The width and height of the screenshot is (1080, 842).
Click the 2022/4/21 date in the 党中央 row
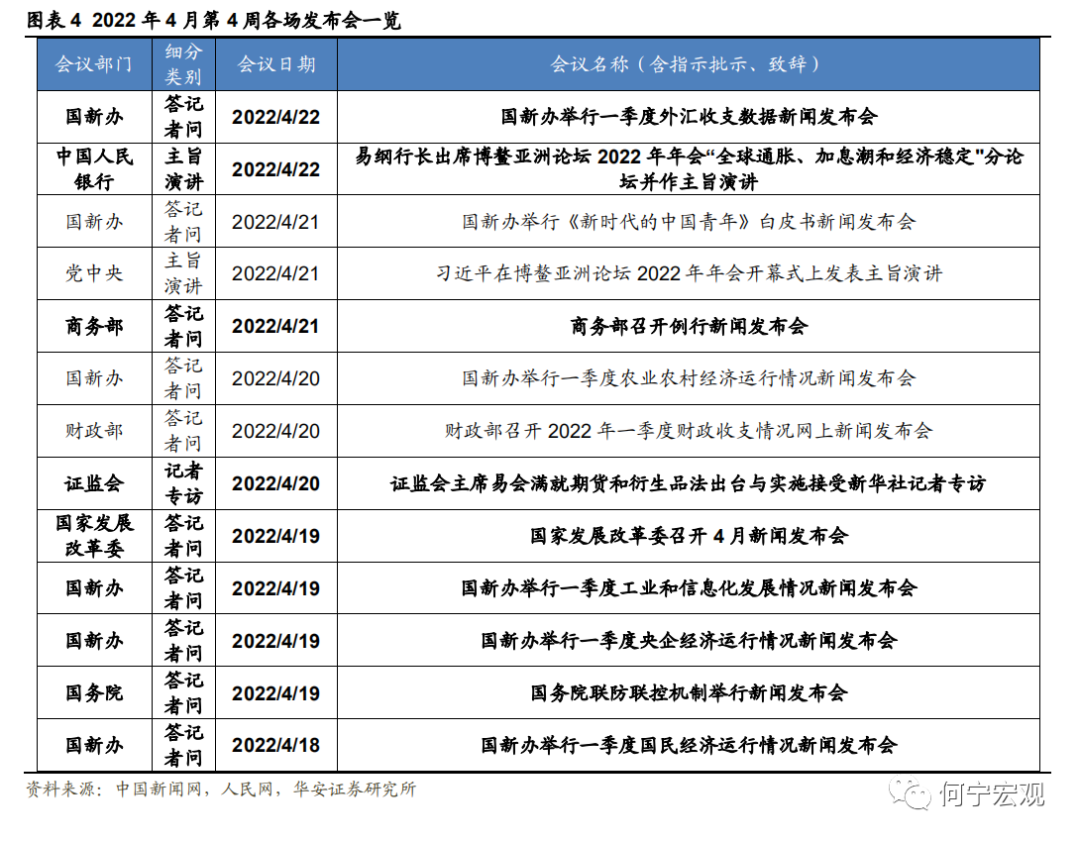276,274
